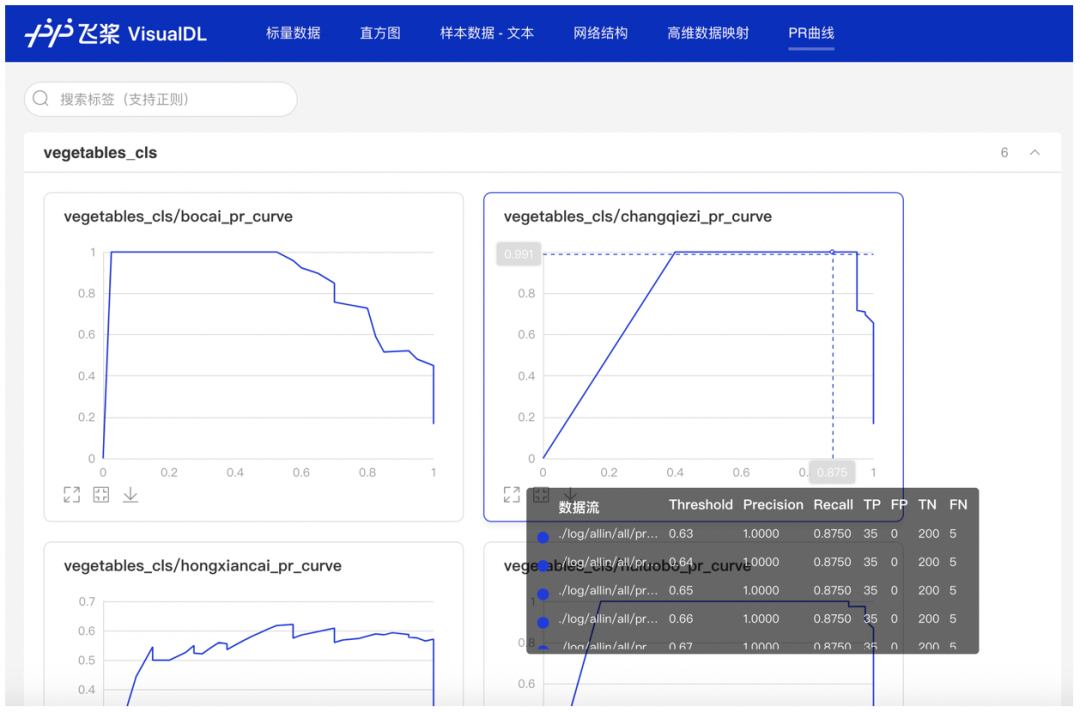Screen dimensions: 1080x713
Task: Open the 高维数据映射 tab
Action: 708,33
